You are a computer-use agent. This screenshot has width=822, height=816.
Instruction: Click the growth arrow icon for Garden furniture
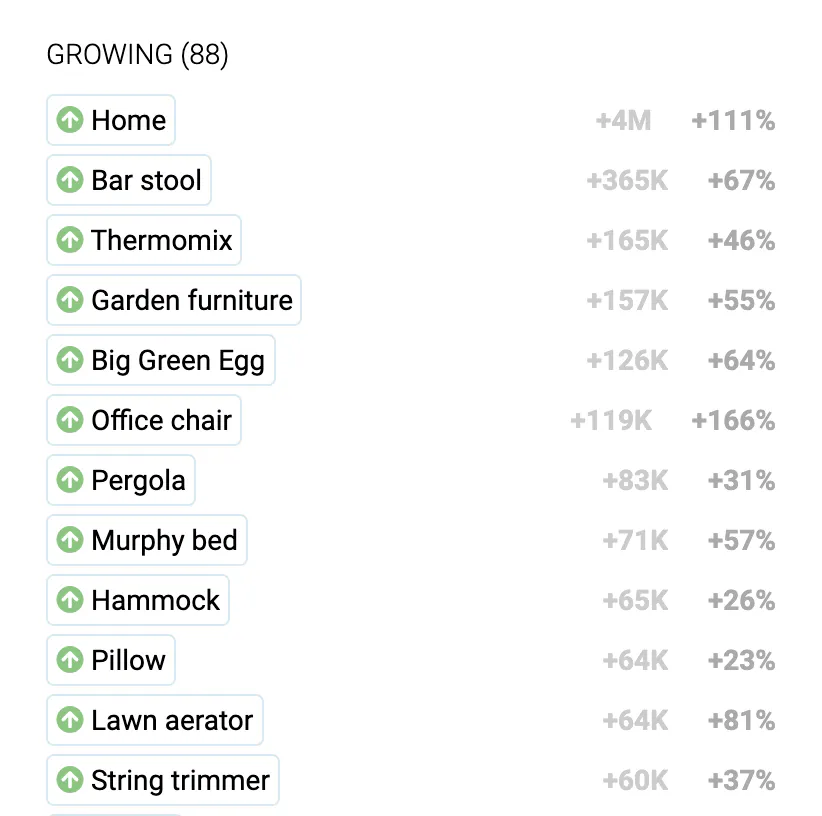coord(70,300)
